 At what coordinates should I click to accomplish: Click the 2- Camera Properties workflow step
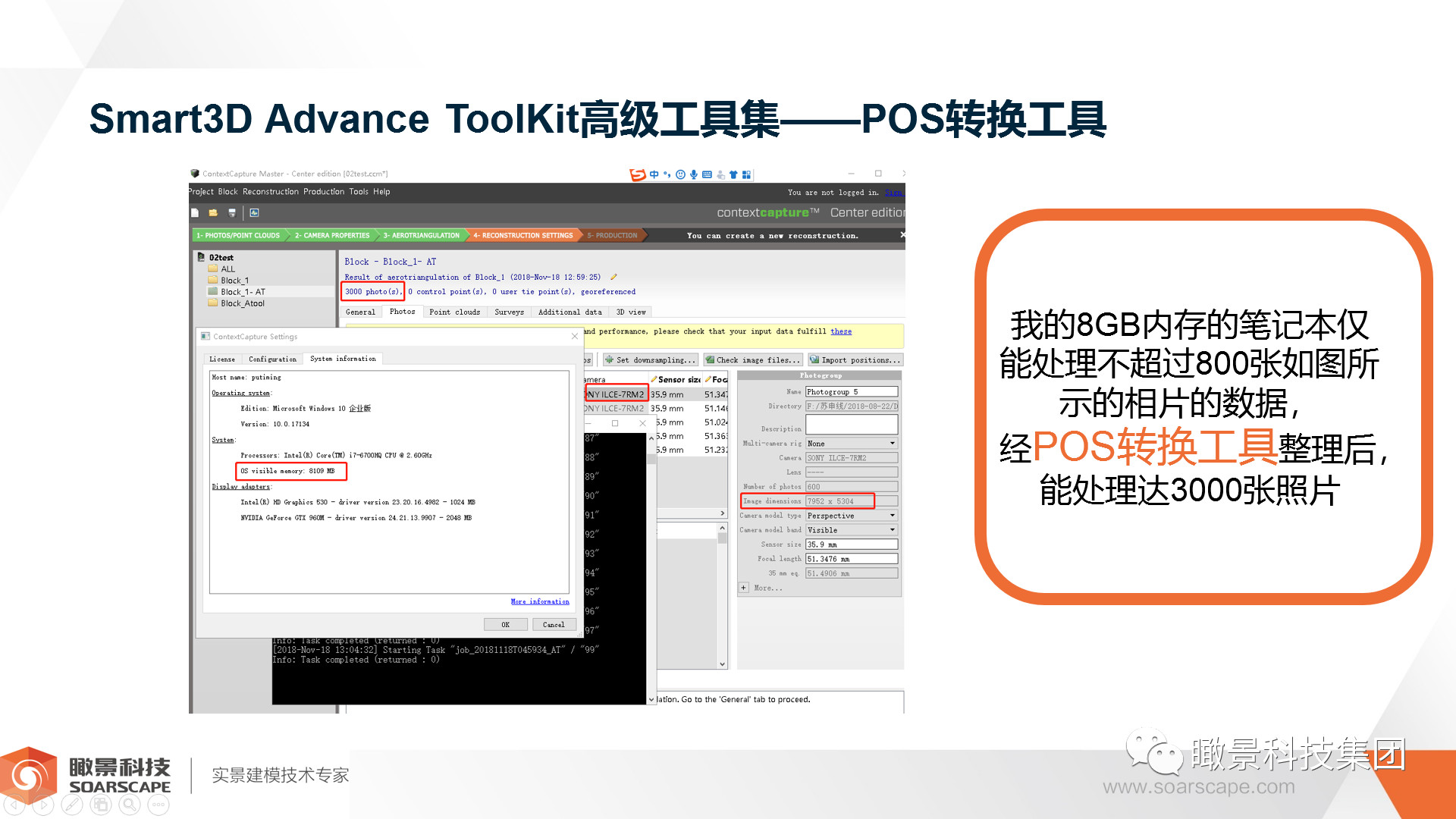pyautogui.click(x=332, y=235)
